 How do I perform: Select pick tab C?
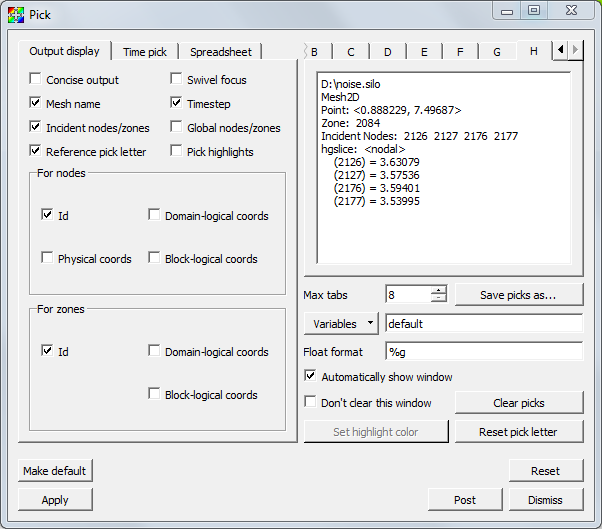pos(351,52)
